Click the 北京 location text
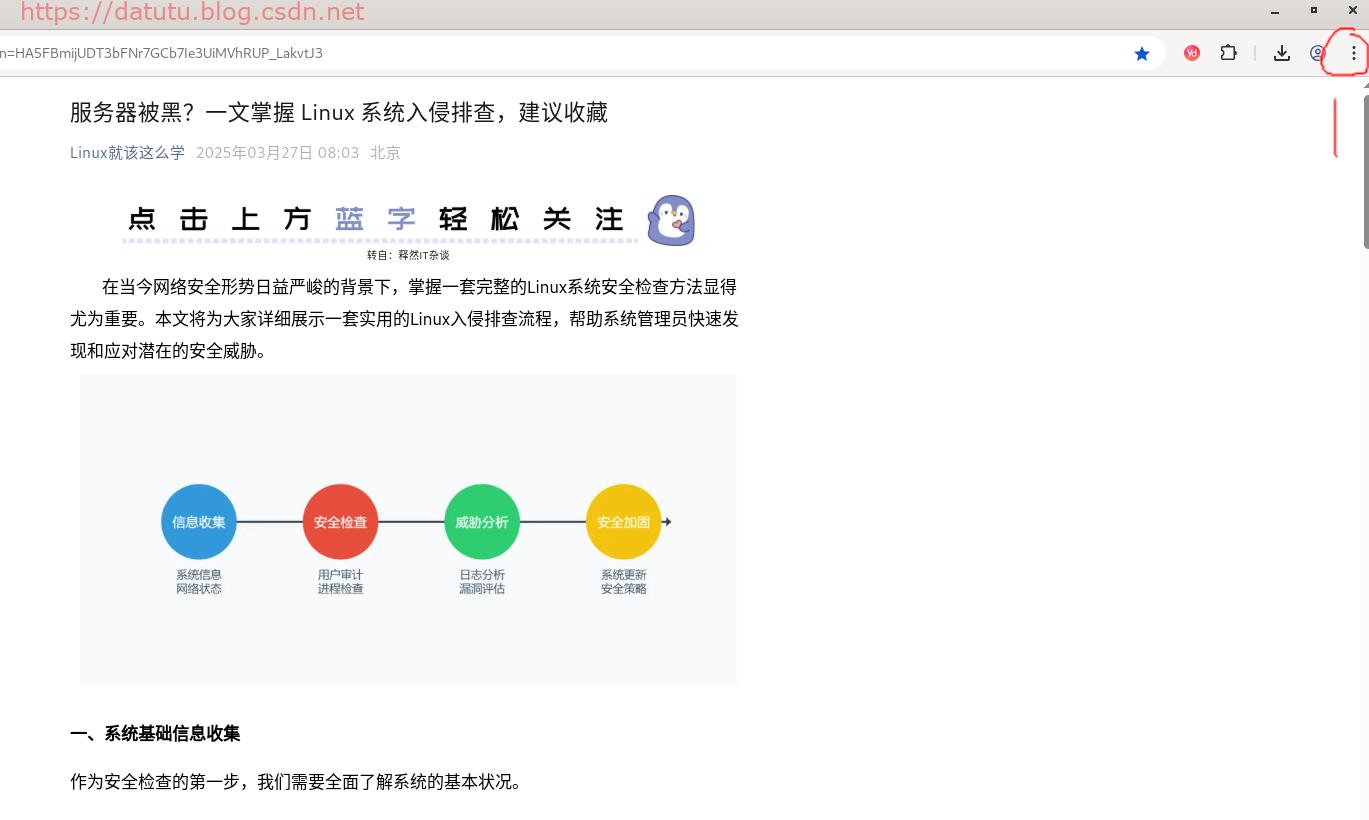Viewport: 1369px width, 820px height. click(x=385, y=153)
